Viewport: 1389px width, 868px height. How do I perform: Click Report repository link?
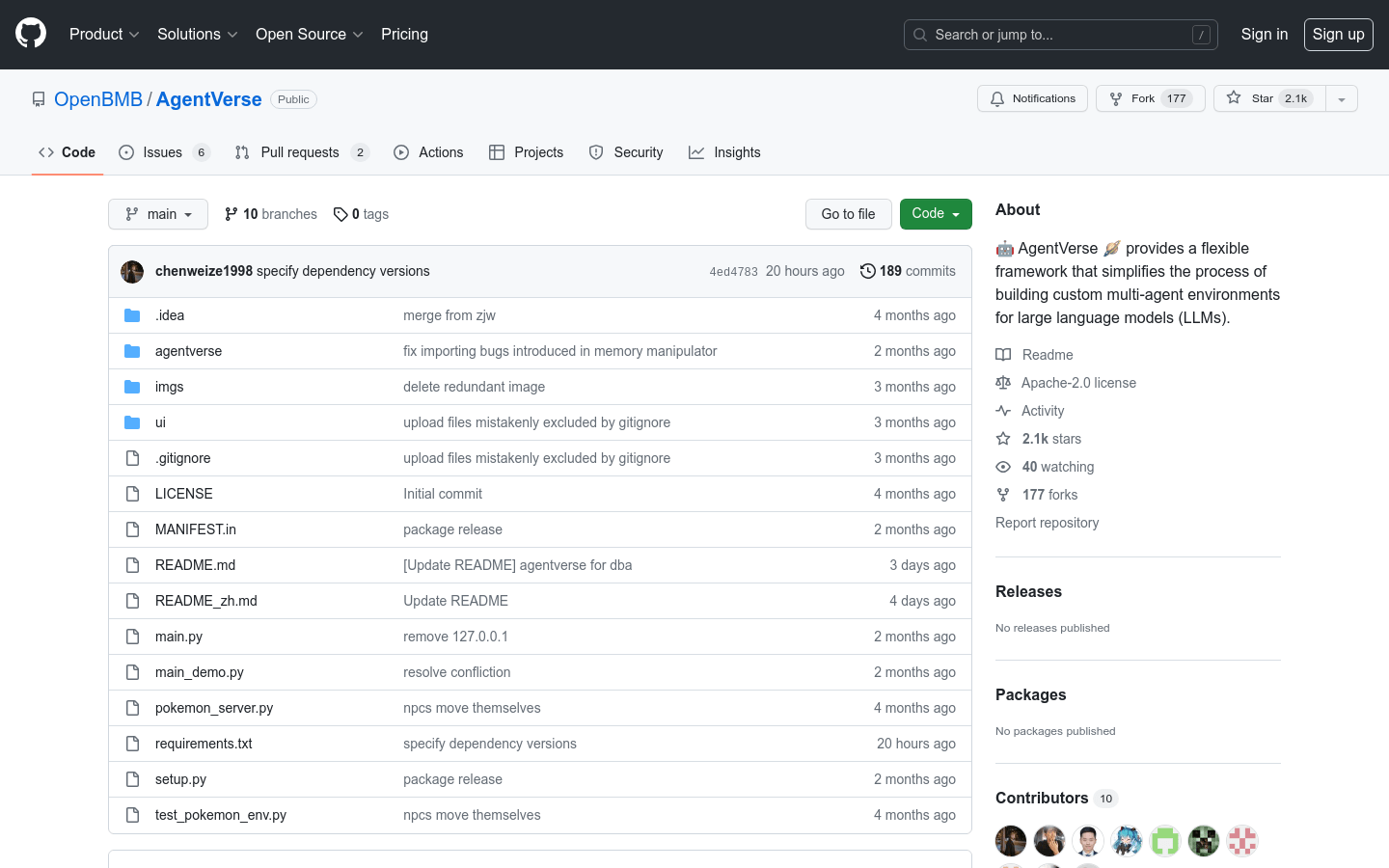pyautogui.click(x=1047, y=523)
